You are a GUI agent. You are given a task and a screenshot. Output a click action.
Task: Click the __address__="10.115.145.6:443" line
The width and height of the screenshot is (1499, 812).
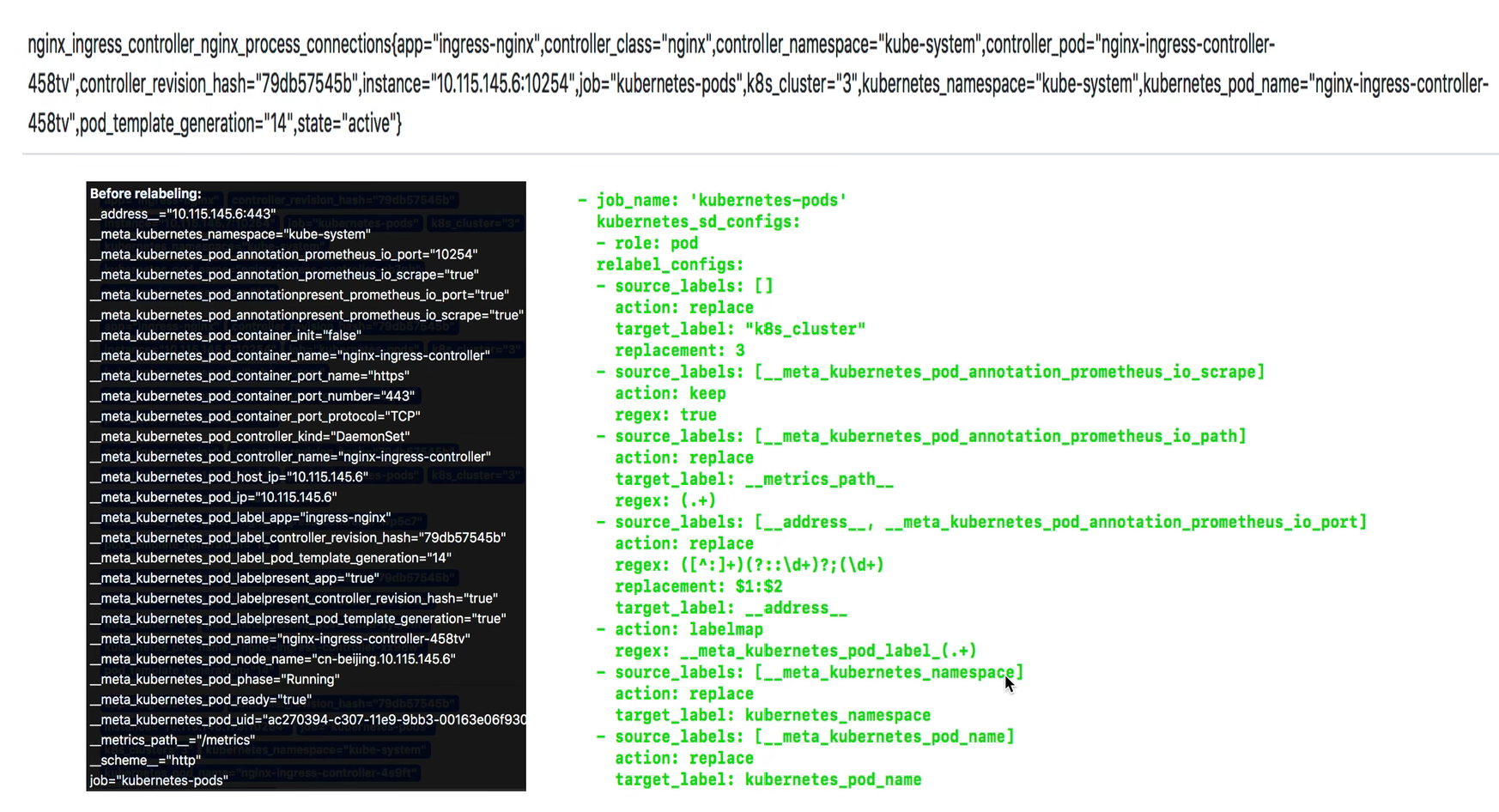click(183, 214)
